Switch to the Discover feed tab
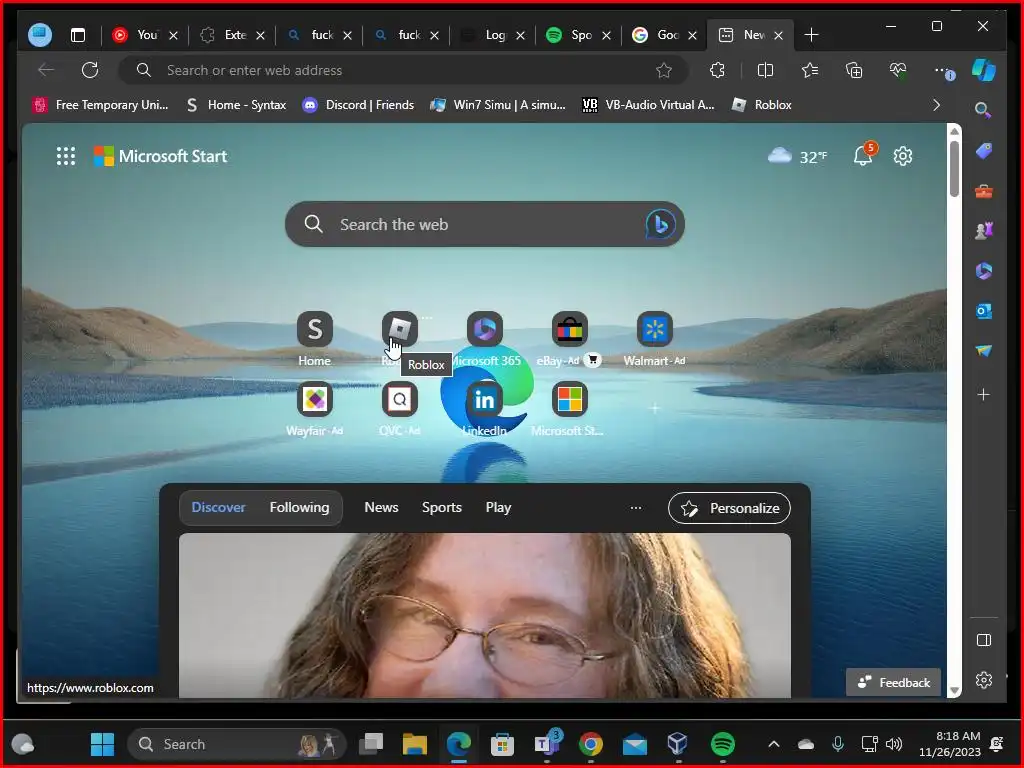The image size is (1024, 768). coord(218,507)
